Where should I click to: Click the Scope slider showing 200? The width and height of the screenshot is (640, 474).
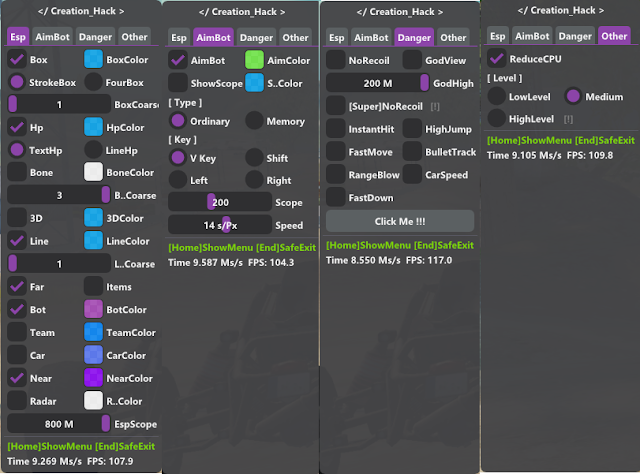tap(220, 202)
